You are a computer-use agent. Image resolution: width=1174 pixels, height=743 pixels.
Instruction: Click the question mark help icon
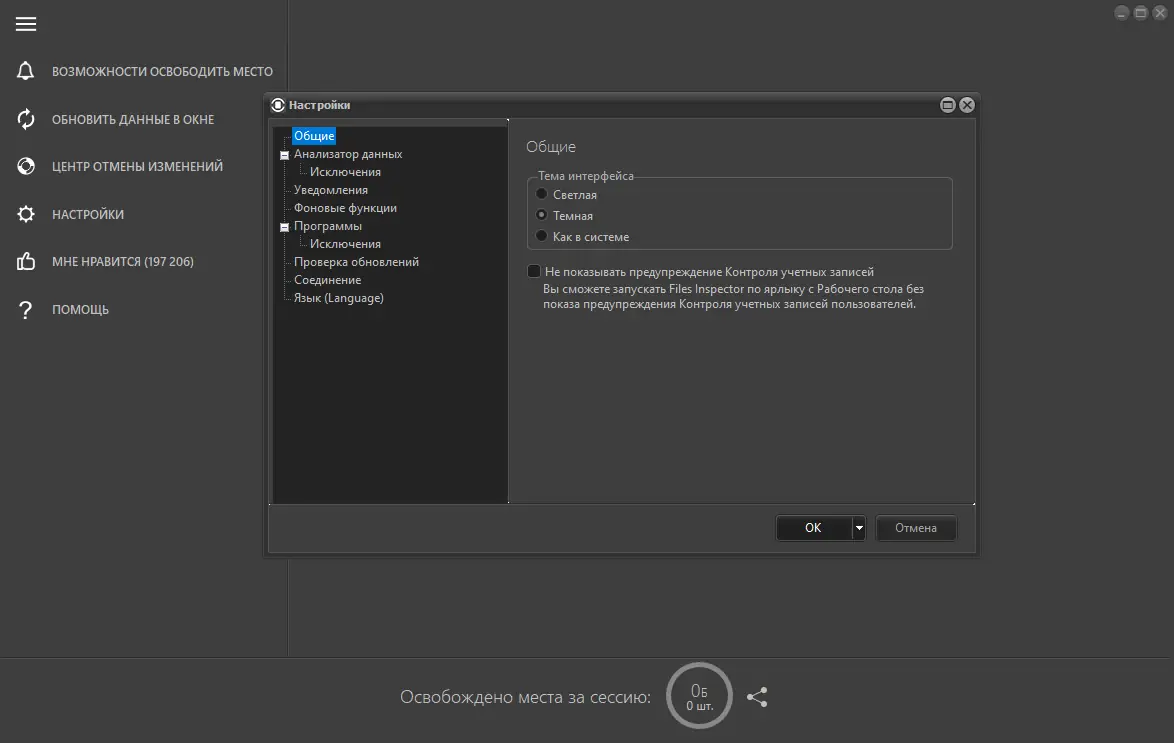coord(25,309)
